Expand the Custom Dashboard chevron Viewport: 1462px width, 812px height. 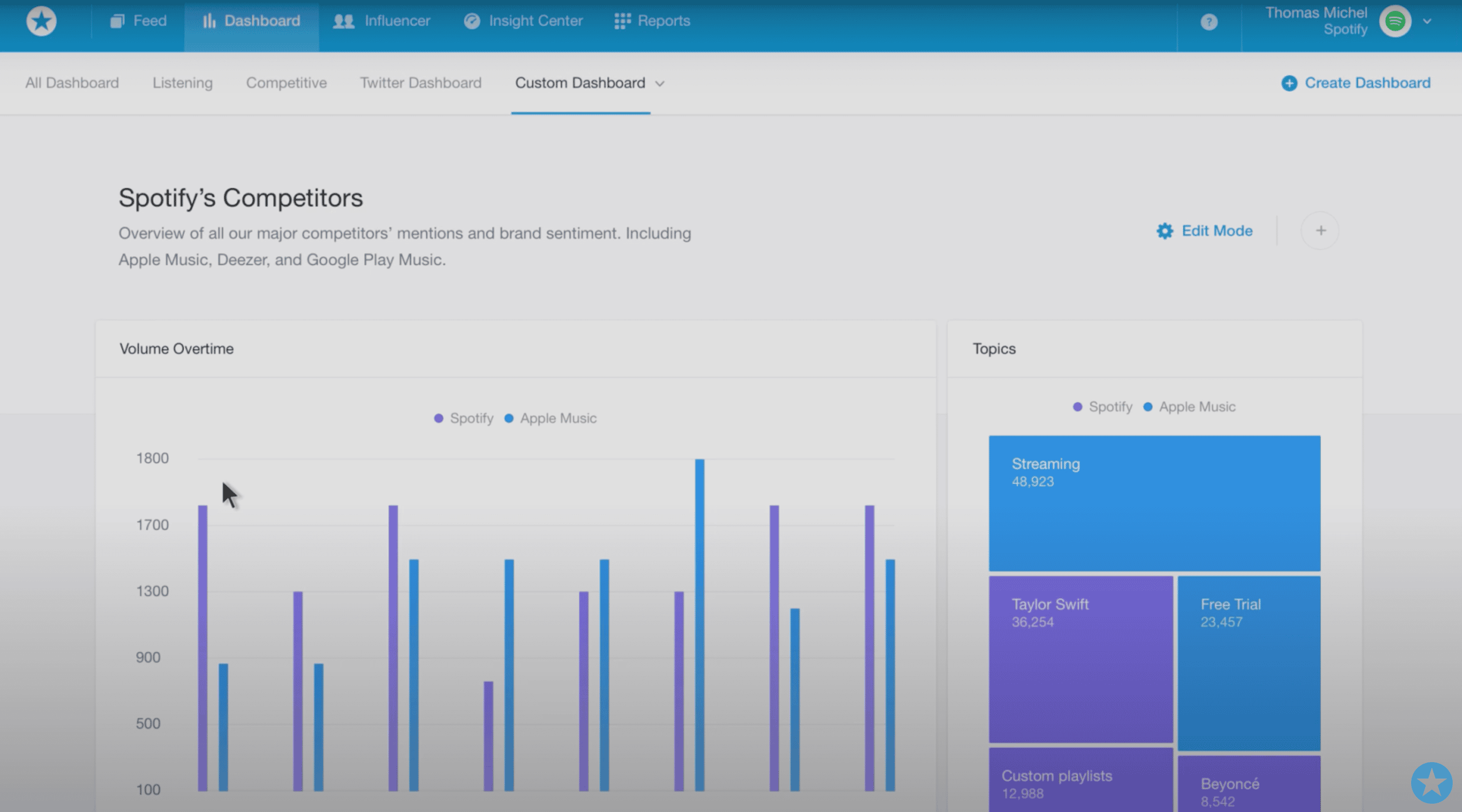(x=659, y=84)
